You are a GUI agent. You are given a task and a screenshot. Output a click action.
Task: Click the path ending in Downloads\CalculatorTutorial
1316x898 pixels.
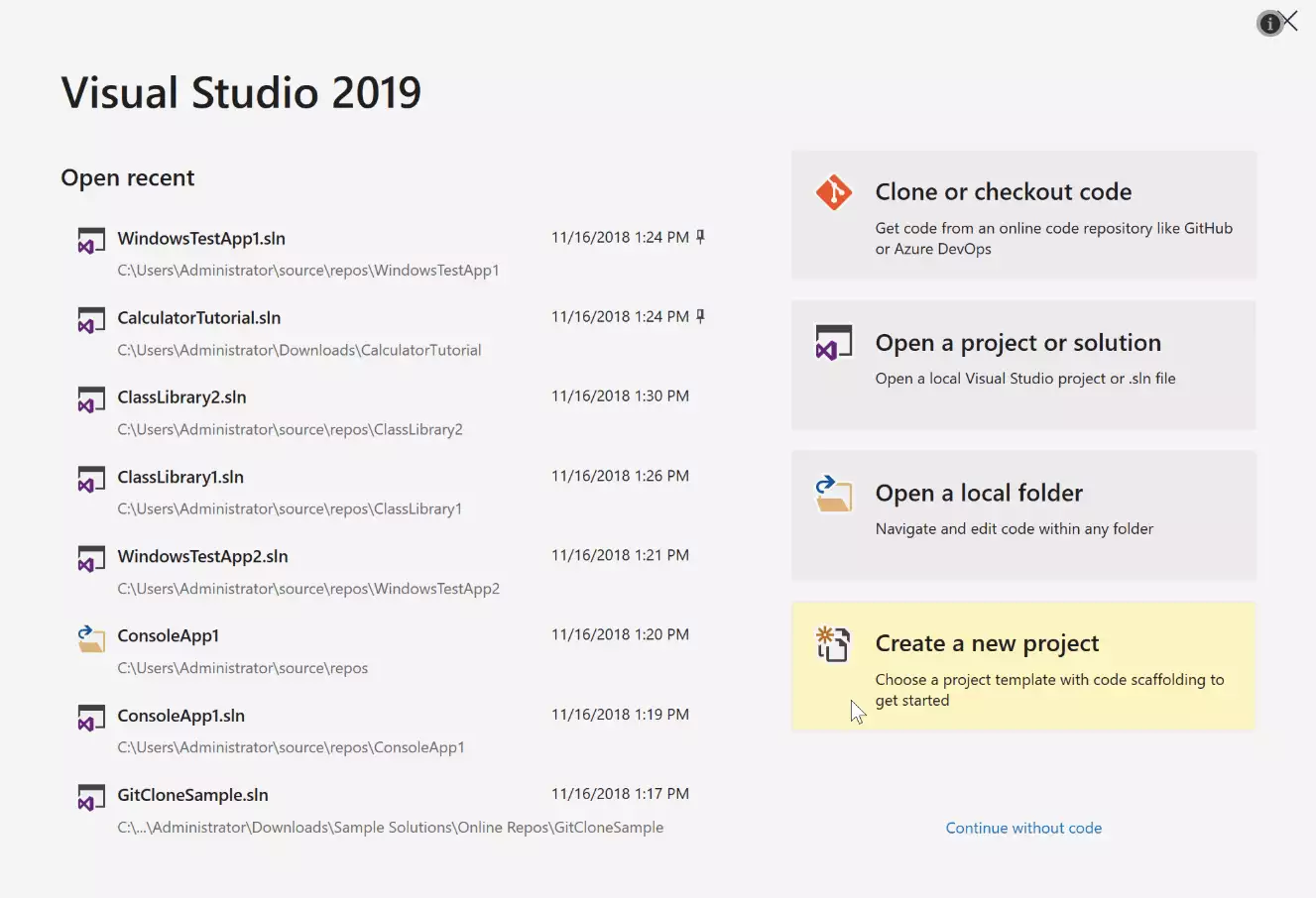(299, 350)
